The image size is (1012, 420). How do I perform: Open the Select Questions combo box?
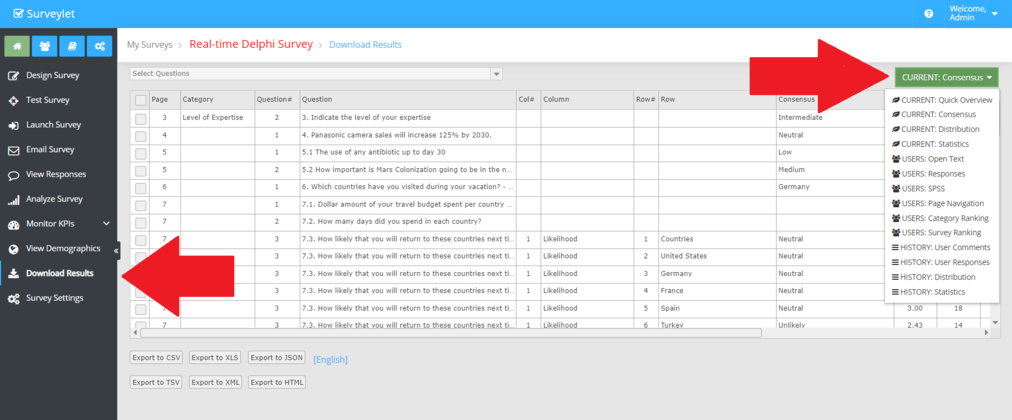tap(316, 74)
